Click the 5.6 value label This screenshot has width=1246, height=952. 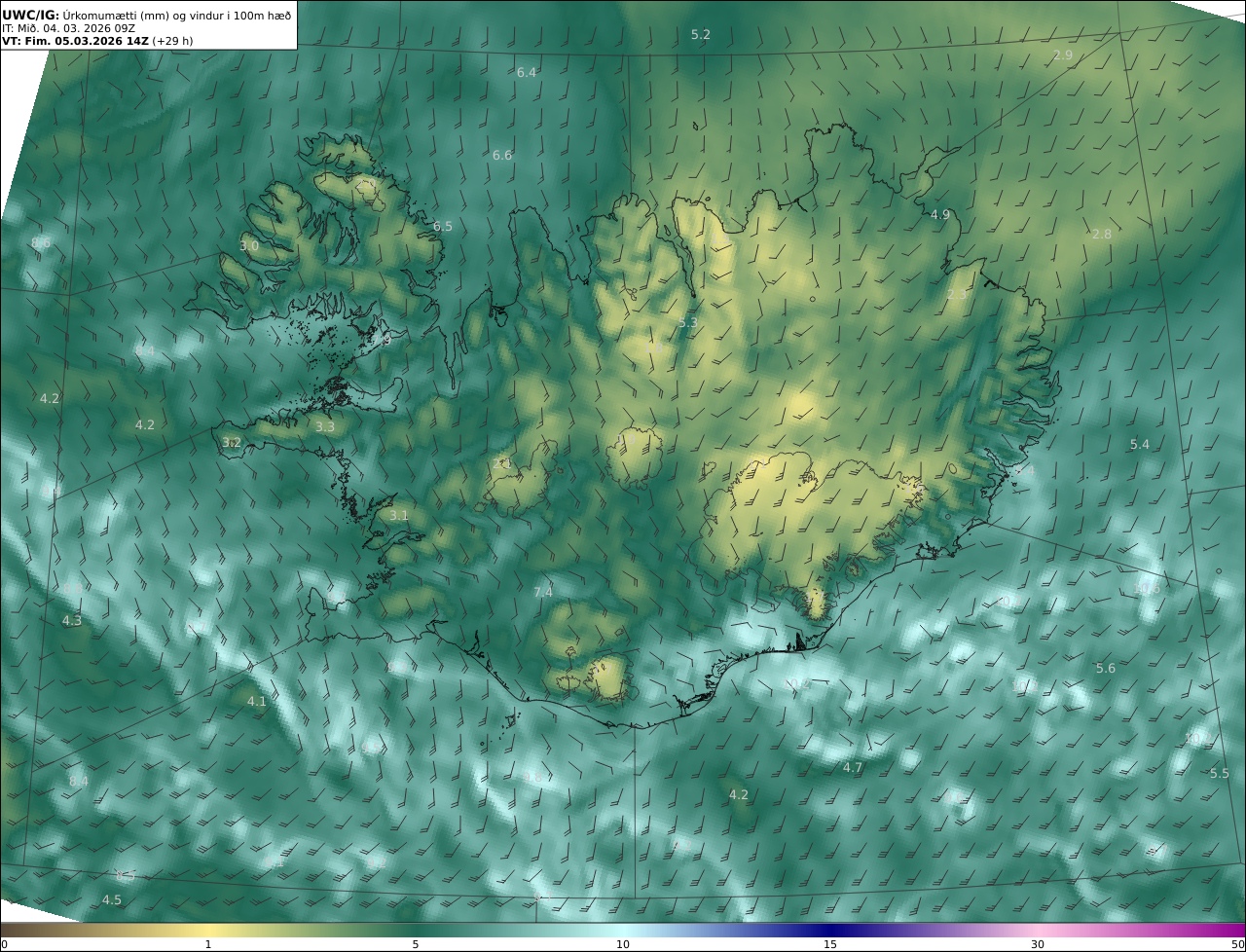point(1106,668)
